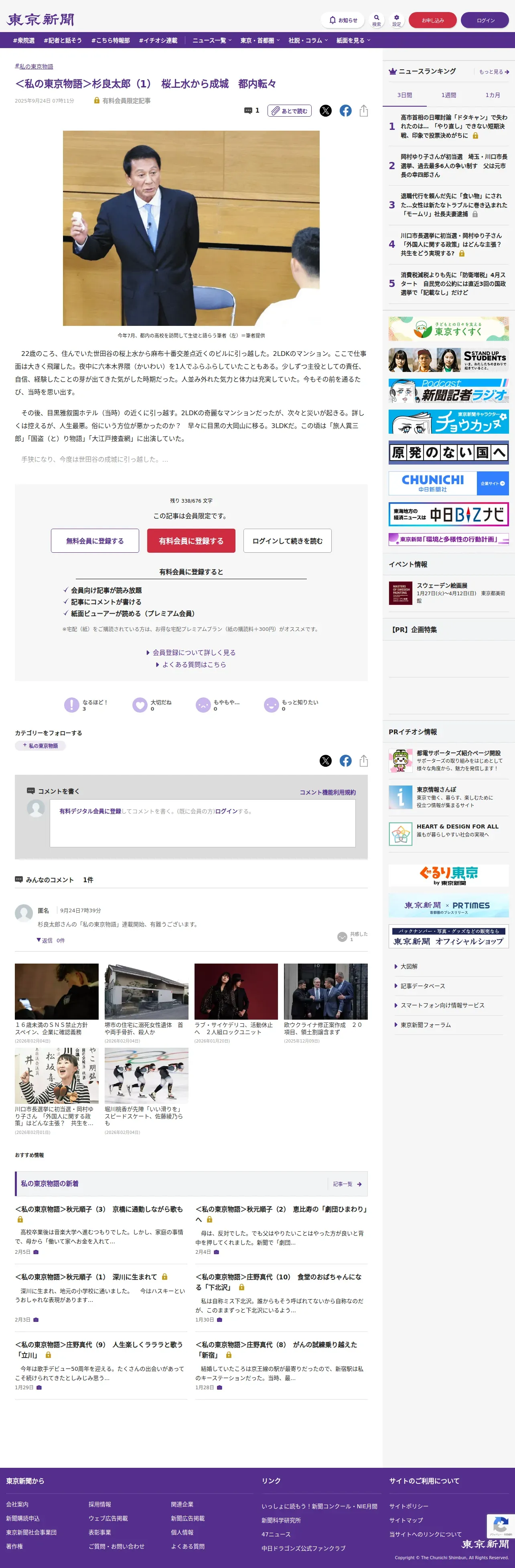
Task: Click share upload icon below reactions
Action: pyautogui.click(x=363, y=761)
